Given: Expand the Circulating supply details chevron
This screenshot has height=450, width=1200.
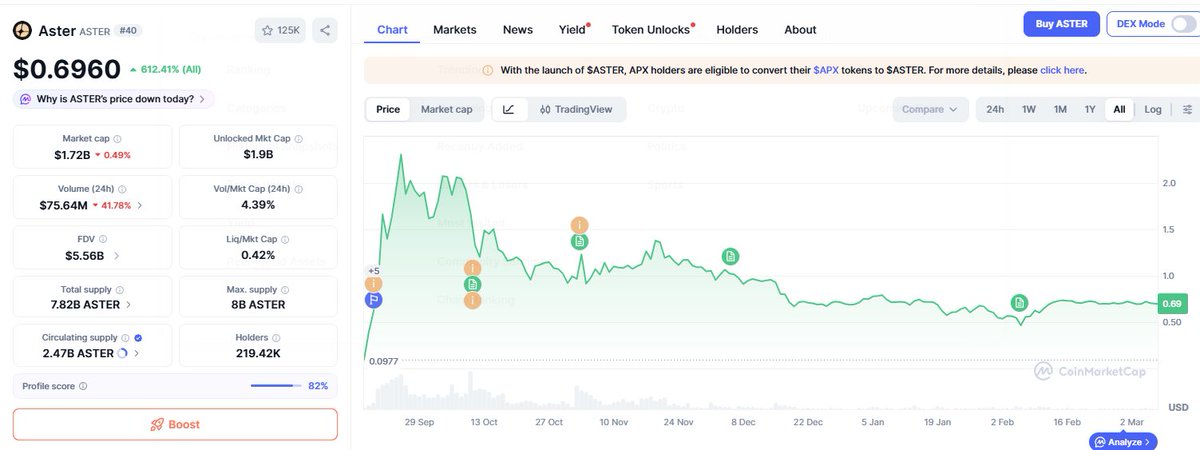Looking at the screenshot, I should point(136,353).
